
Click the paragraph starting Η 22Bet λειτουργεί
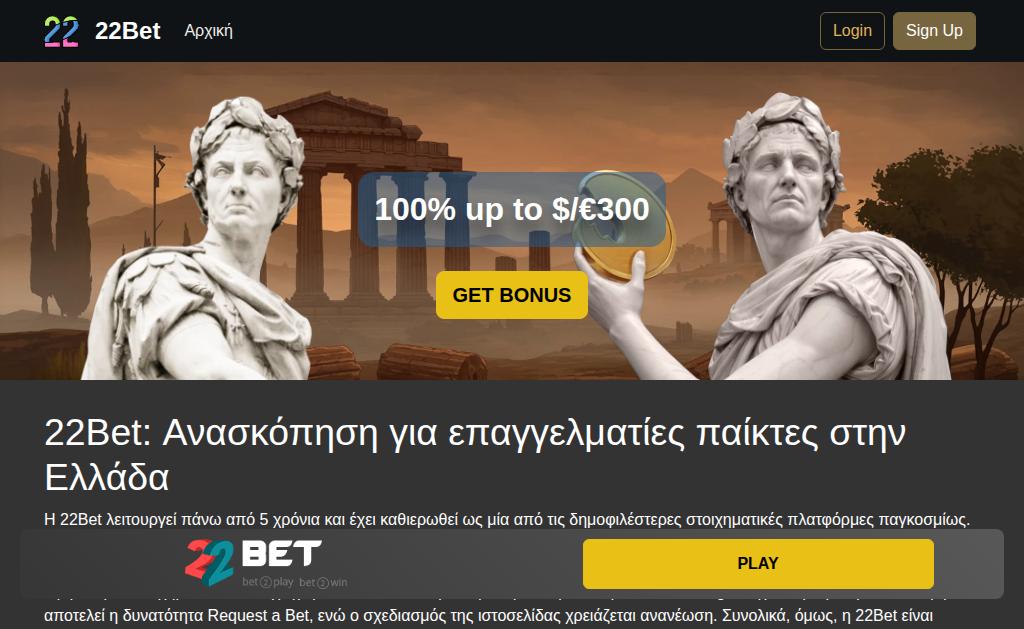[x=507, y=519]
